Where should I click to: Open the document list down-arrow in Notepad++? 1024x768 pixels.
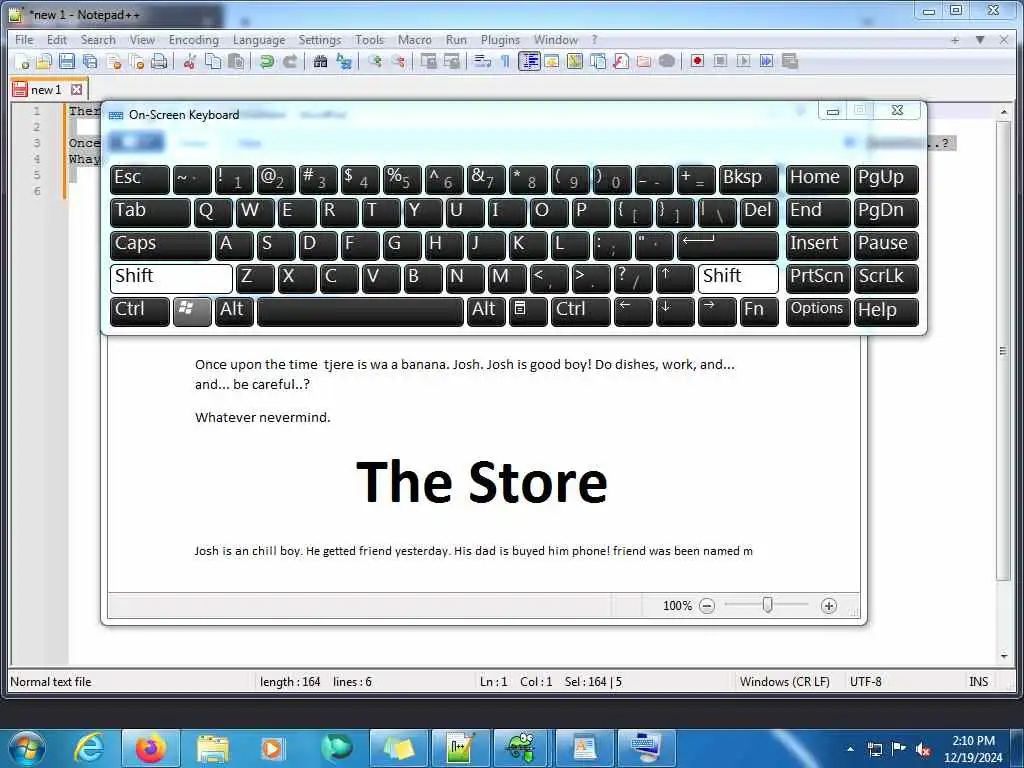tap(980, 40)
